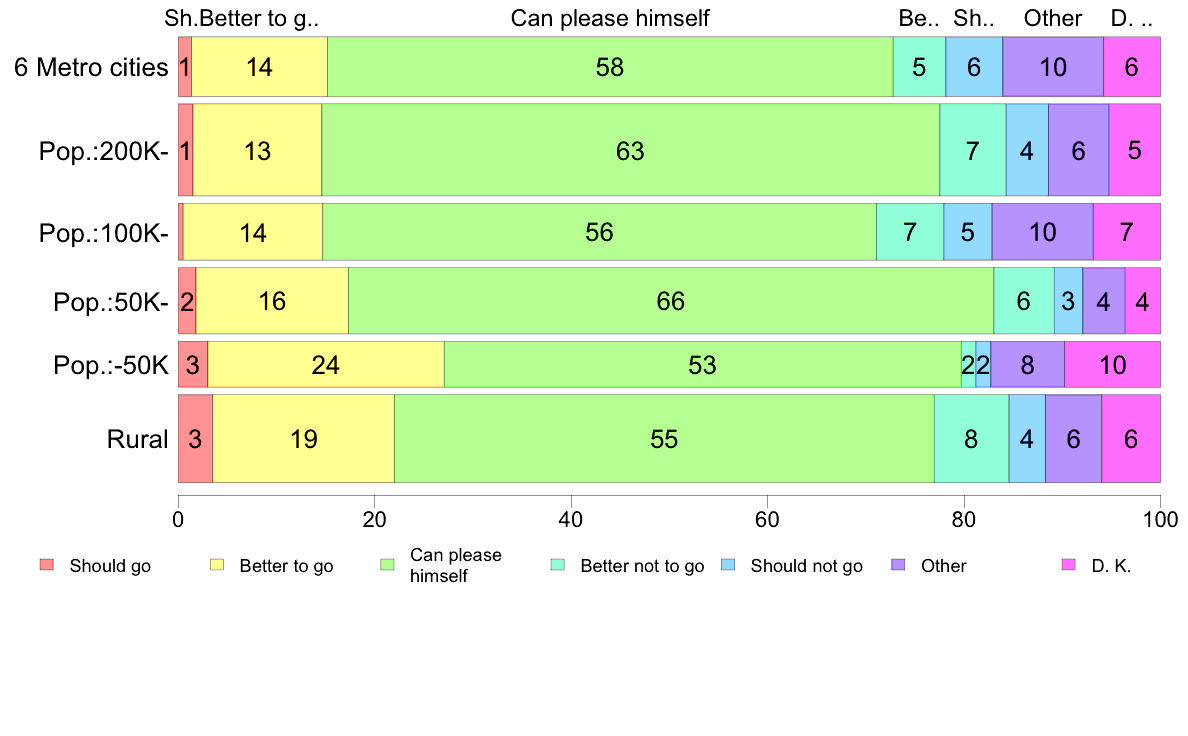
Task: Click the Should not go legend label
Action: 806,565
